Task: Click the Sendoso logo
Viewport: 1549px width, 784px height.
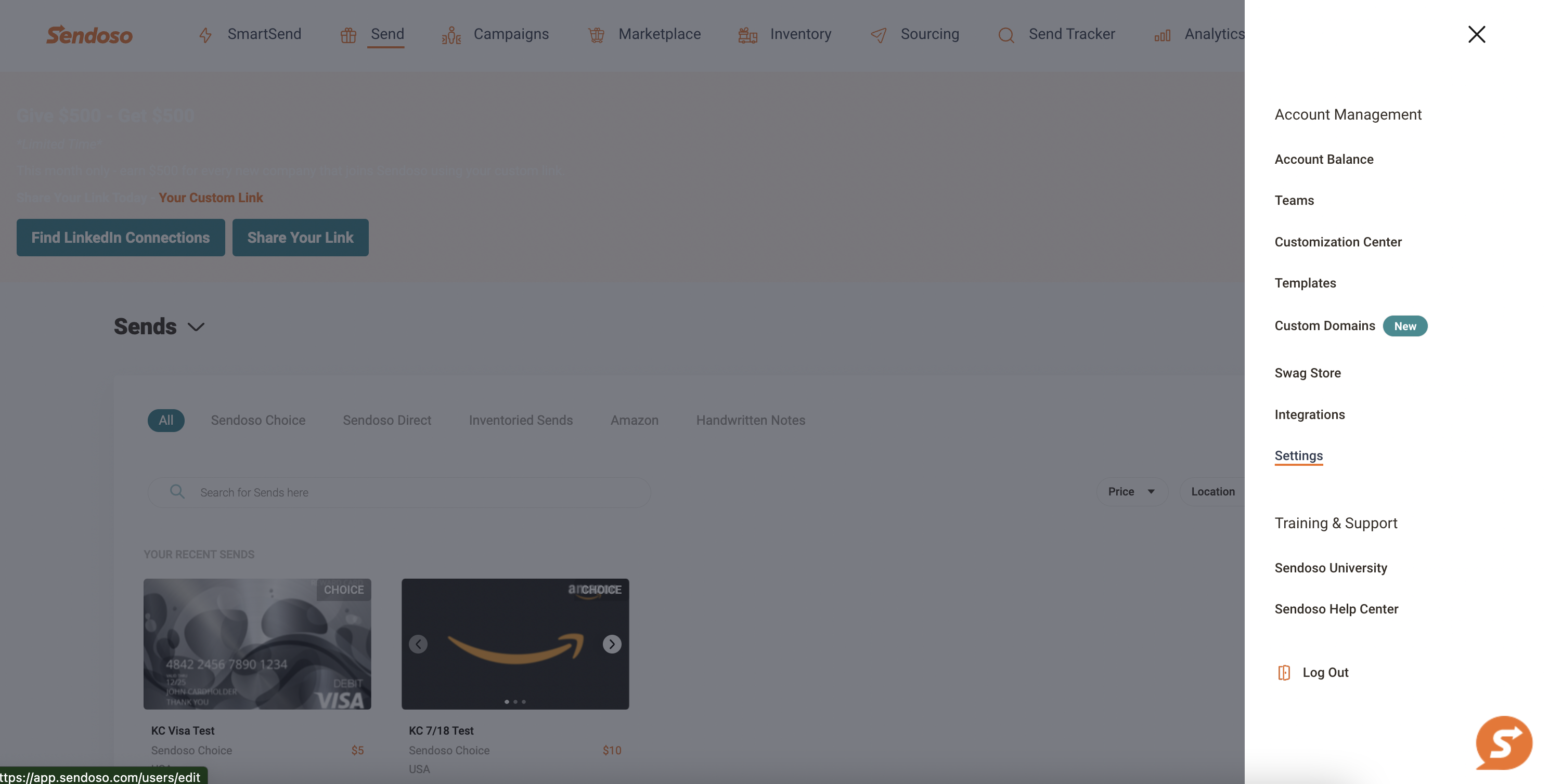Action: tap(89, 35)
